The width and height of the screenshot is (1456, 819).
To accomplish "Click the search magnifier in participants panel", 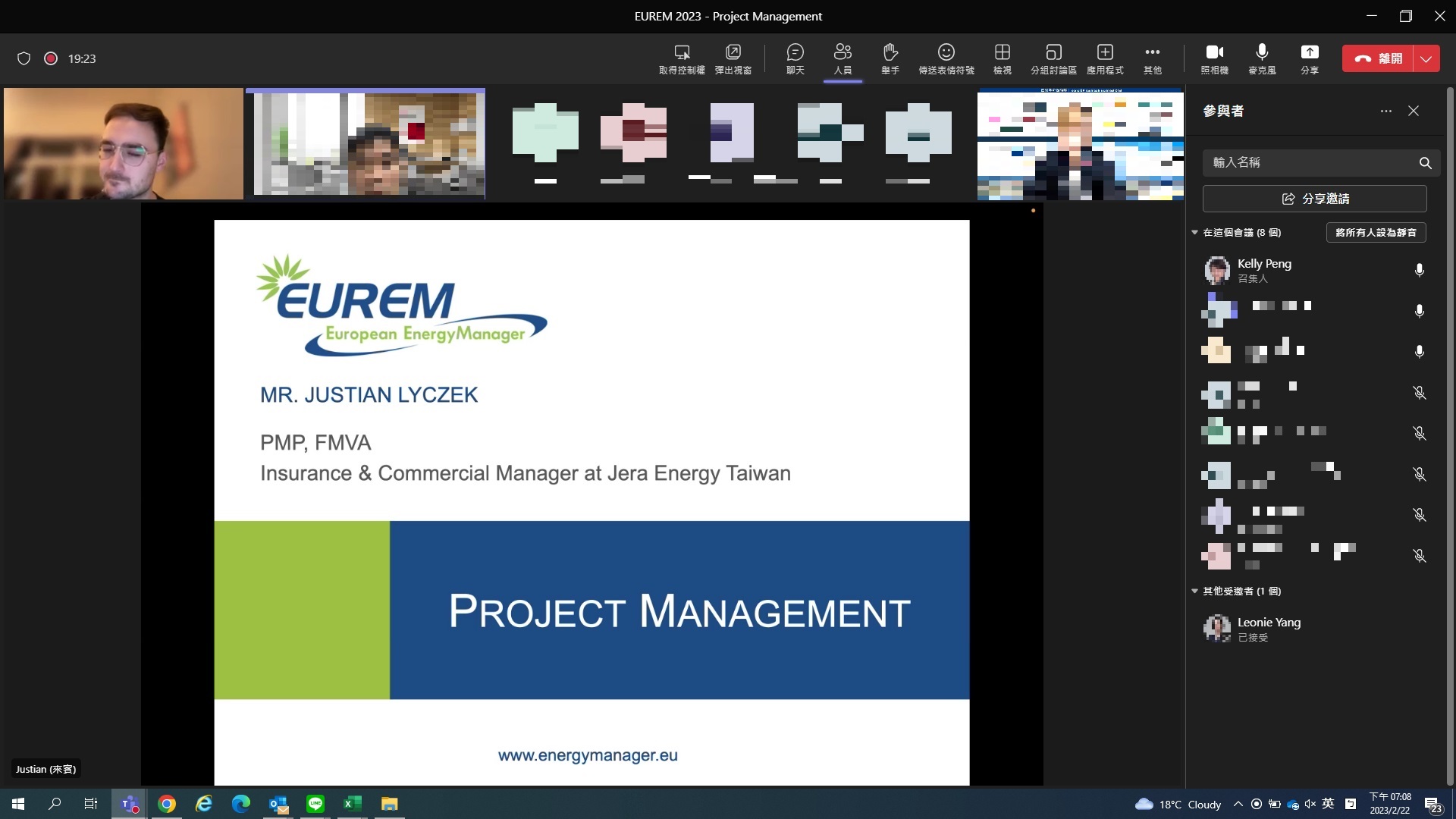I will point(1426,162).
